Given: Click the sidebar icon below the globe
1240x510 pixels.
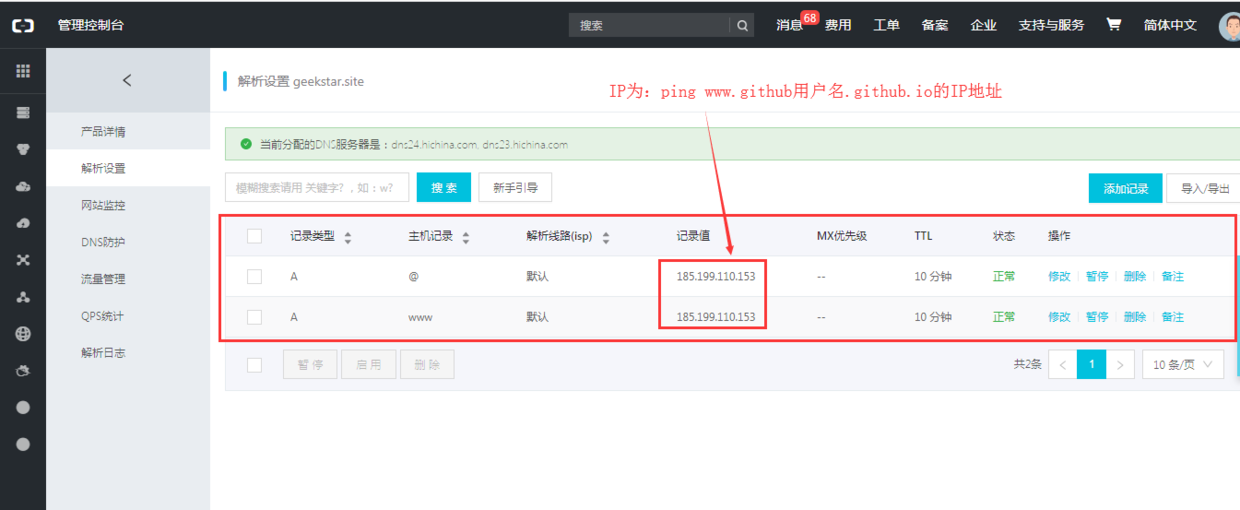Looking at the screenshot, I should pos(23,371).
